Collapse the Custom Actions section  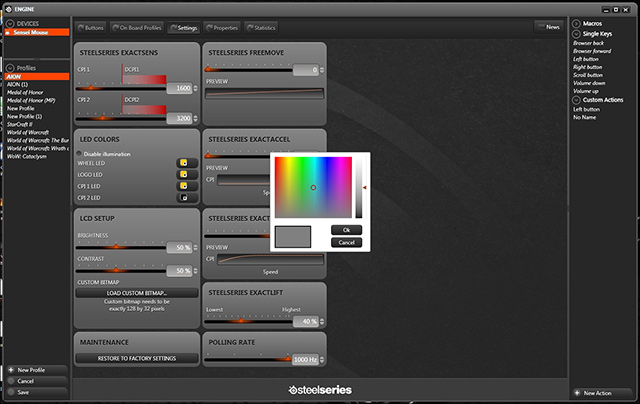click(576, 100)
